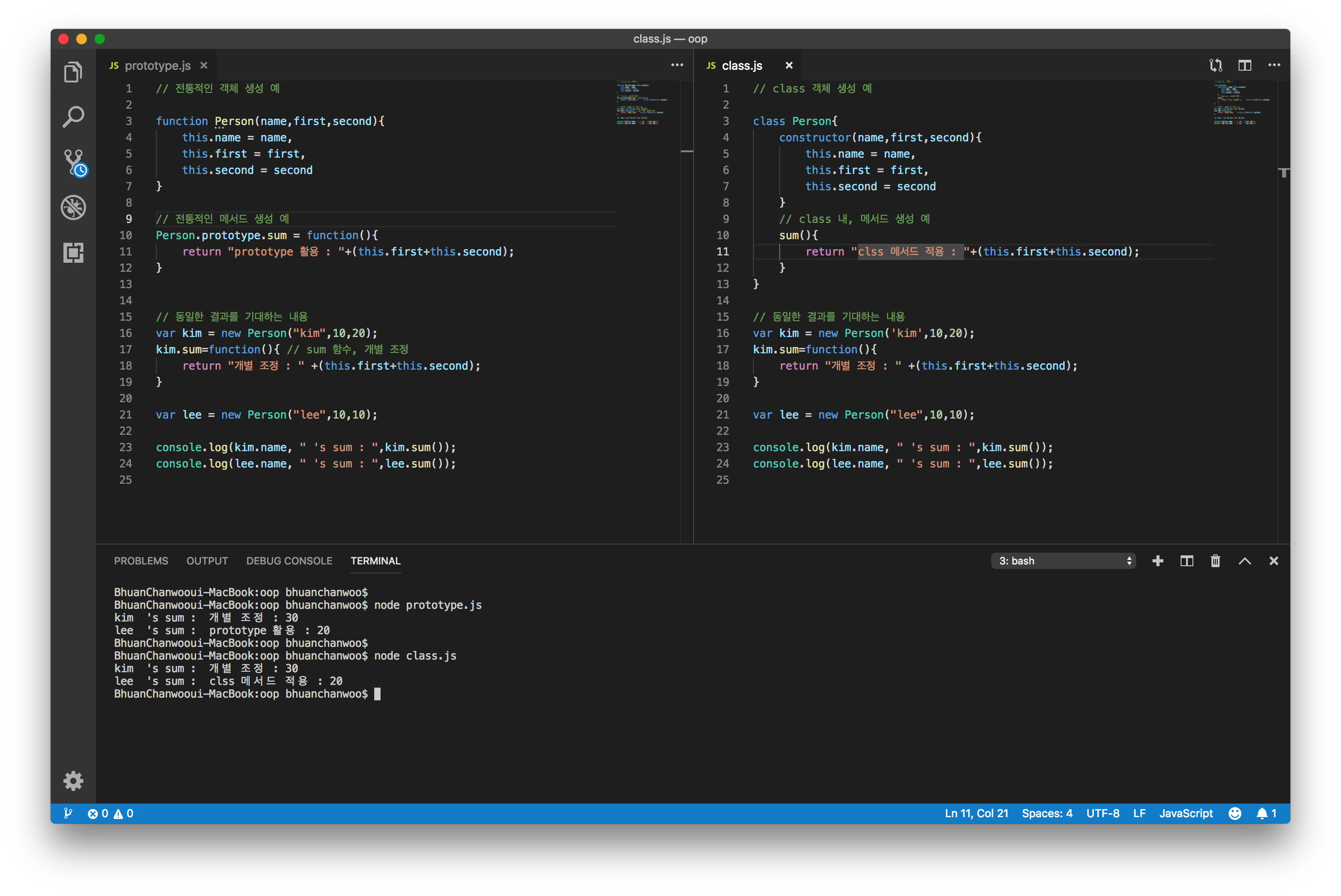
Task: Click the Manage gear icon
Action: [x=73, y=780]
